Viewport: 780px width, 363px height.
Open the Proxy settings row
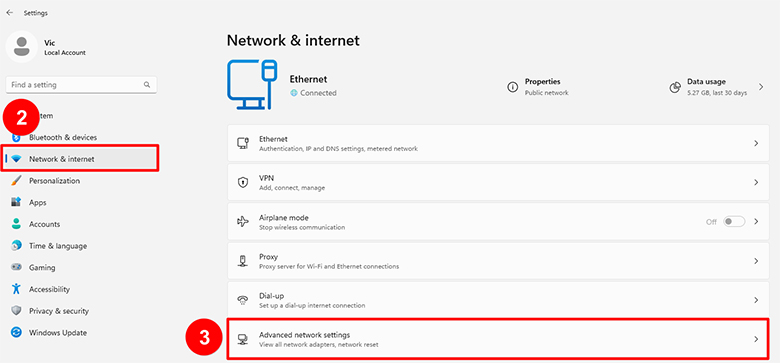point(498,261)
